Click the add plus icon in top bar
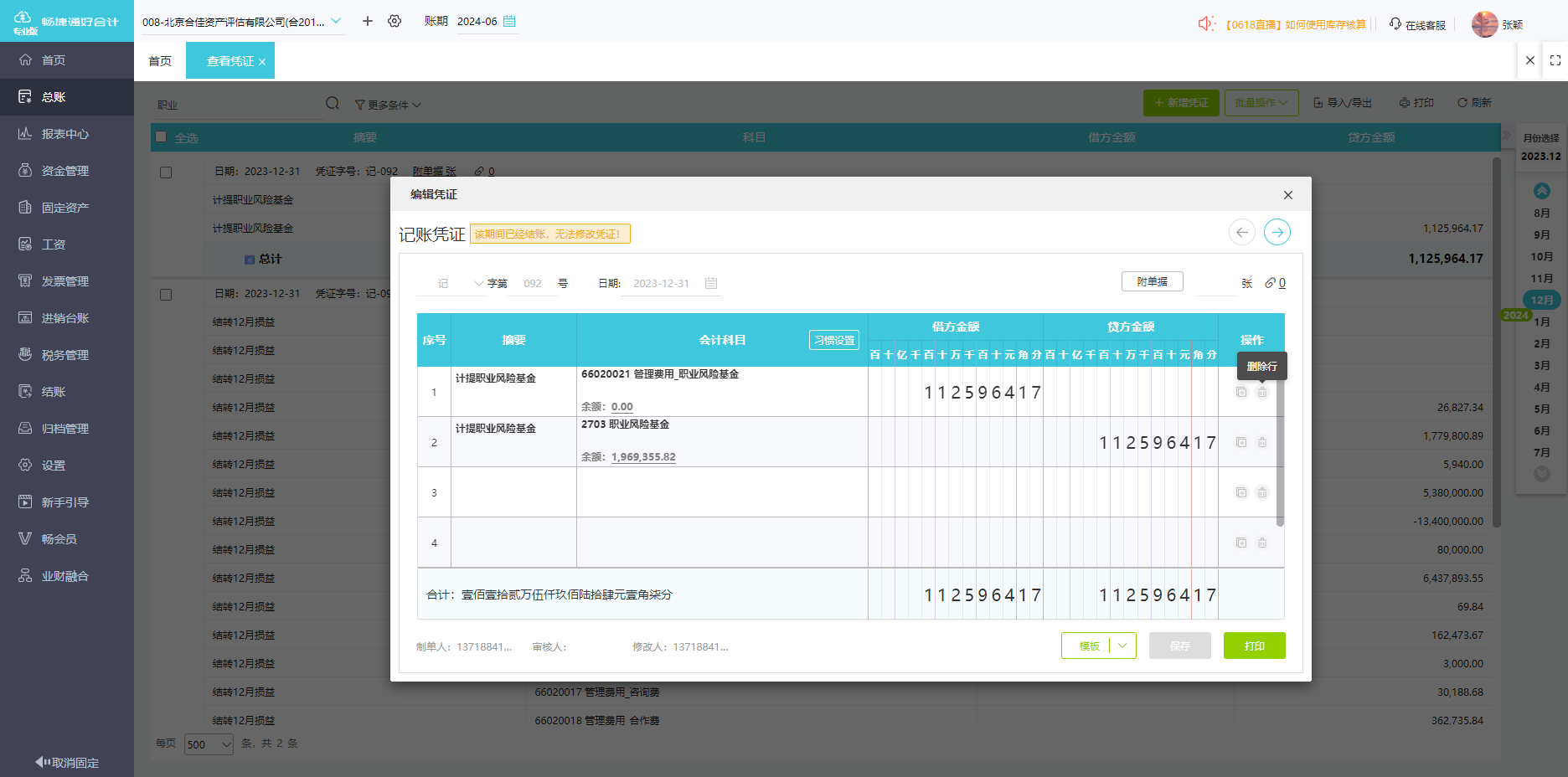Viewport: 1568px width, 777px height. click(367, 21)
